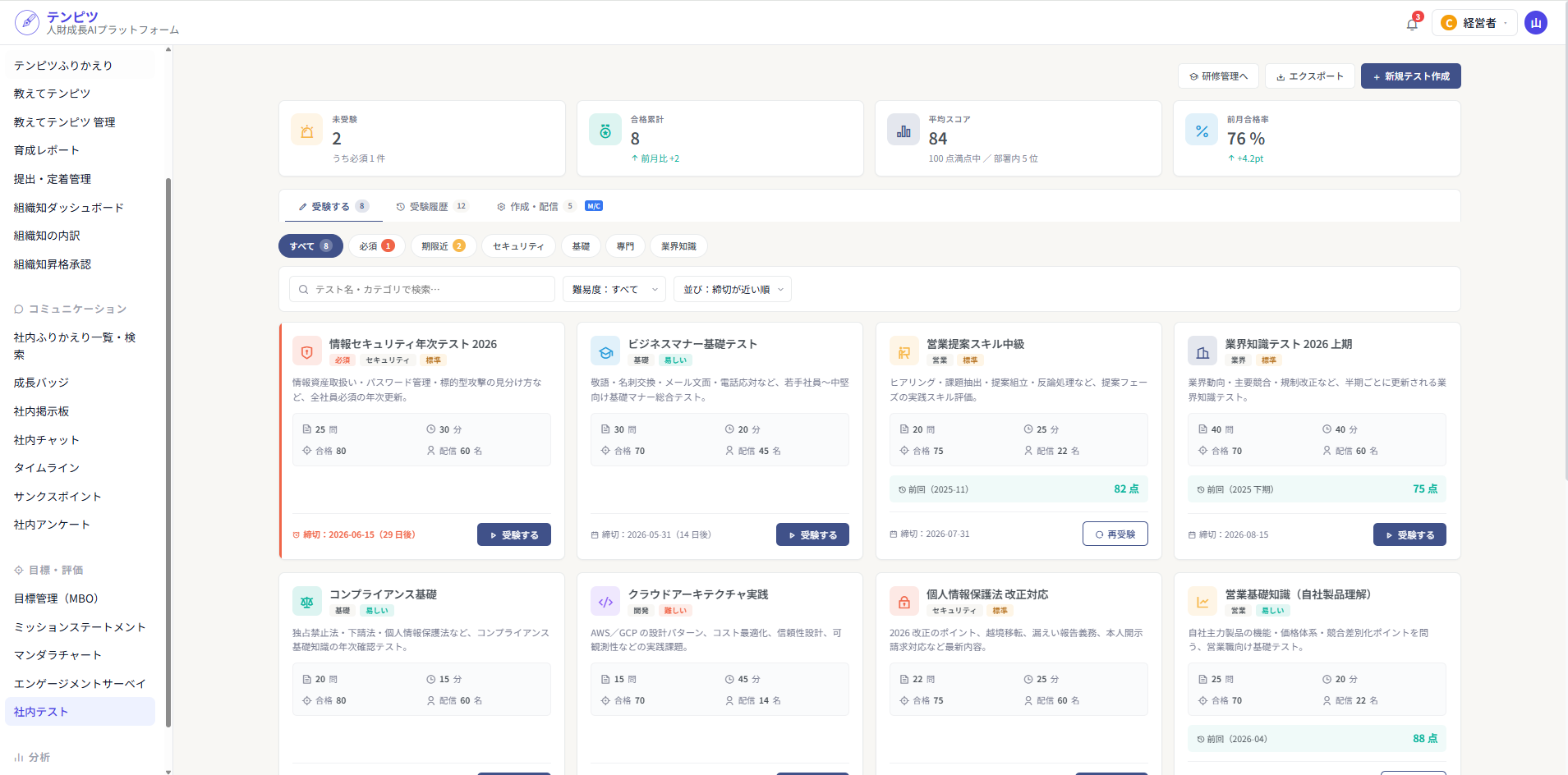
Task: Click the code icon of クラウドアーキテクチャ実践
Action: [605, 602]
